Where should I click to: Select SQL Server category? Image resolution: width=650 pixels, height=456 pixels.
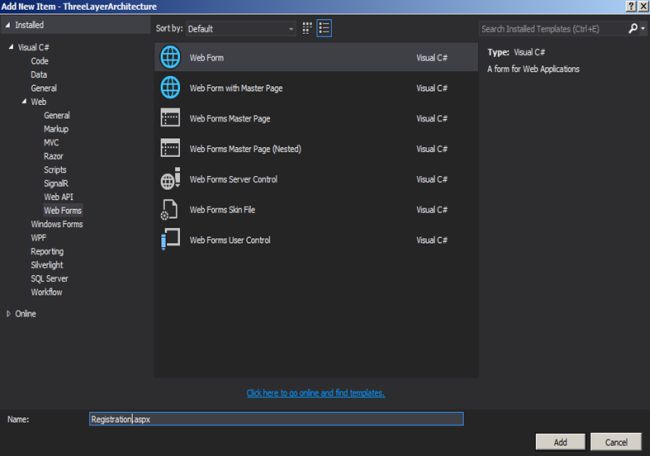49,279
